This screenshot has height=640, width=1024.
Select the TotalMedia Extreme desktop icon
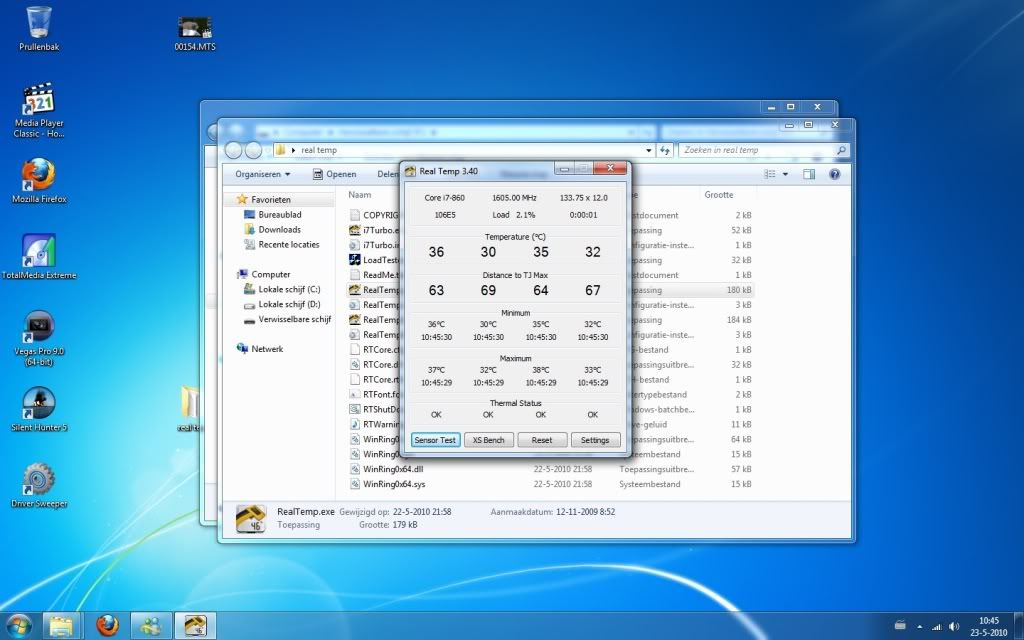click(x=39, y=252)
